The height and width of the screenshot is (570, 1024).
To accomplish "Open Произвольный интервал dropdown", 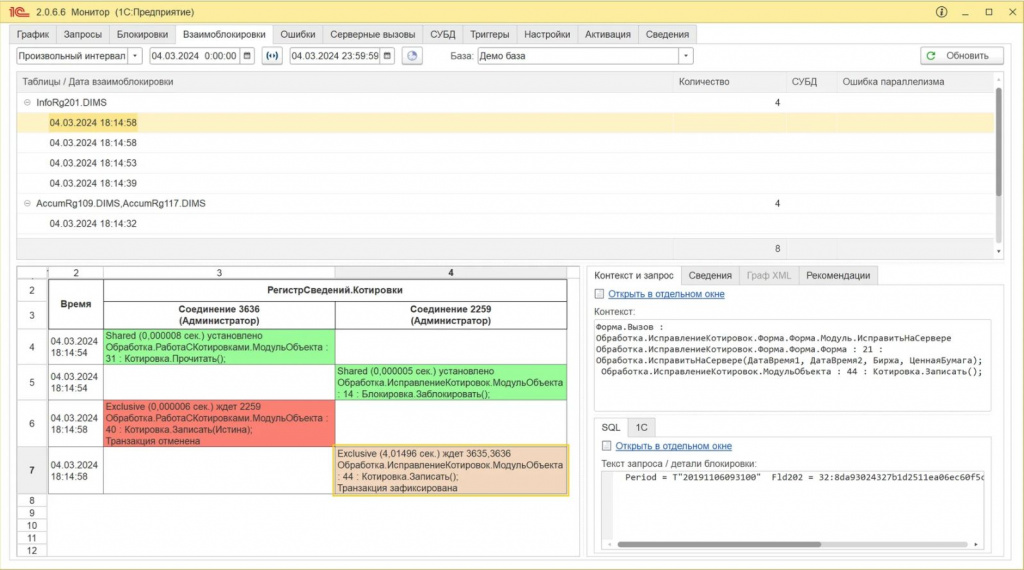I will 135,56.
